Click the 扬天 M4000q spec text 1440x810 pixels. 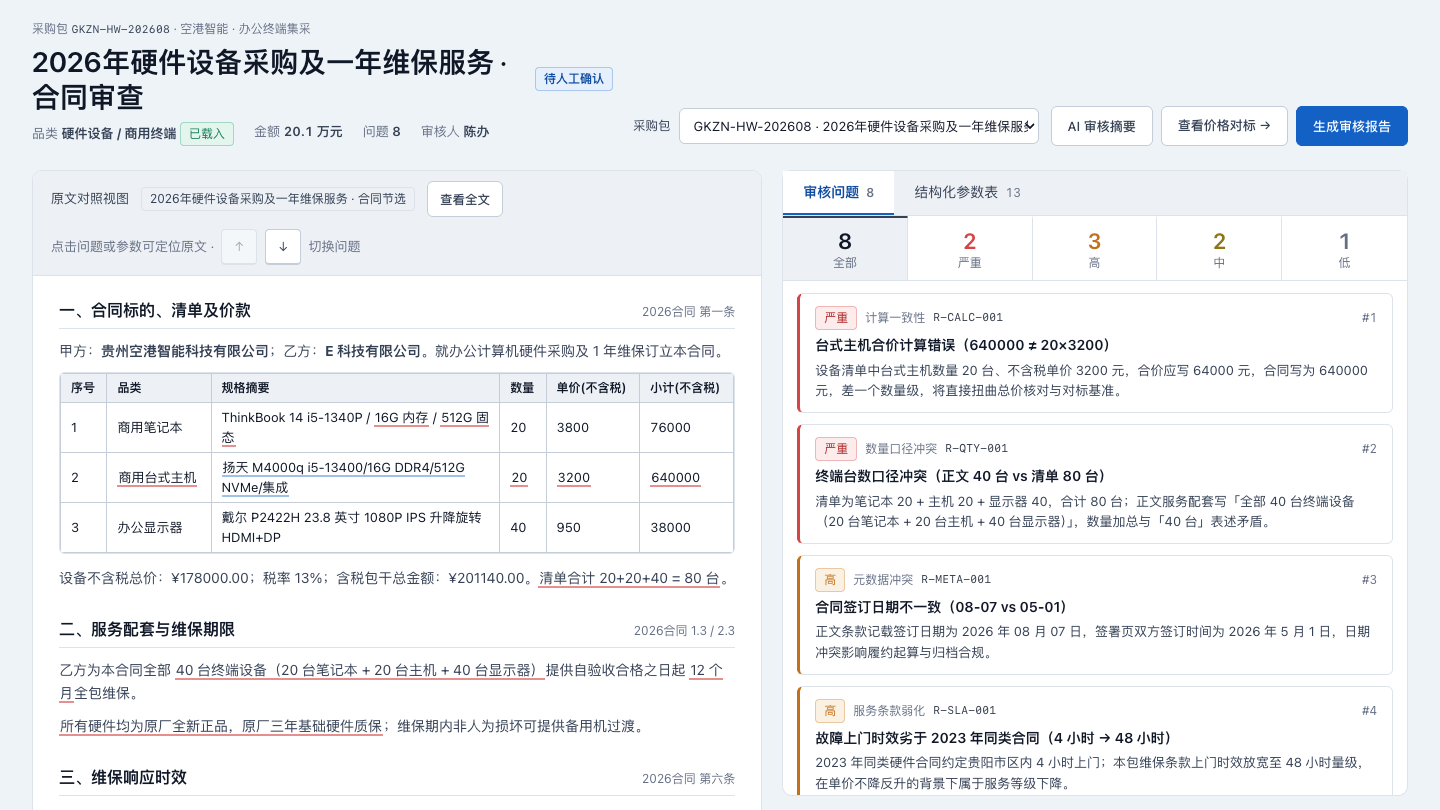(x=343, y=478)
